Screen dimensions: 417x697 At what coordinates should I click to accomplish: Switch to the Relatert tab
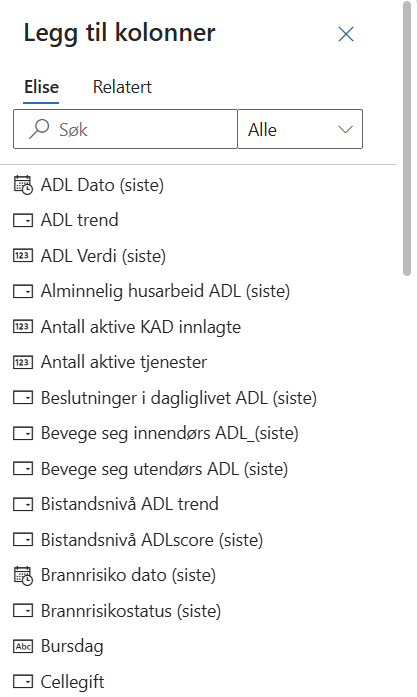(x=122, y=87)
